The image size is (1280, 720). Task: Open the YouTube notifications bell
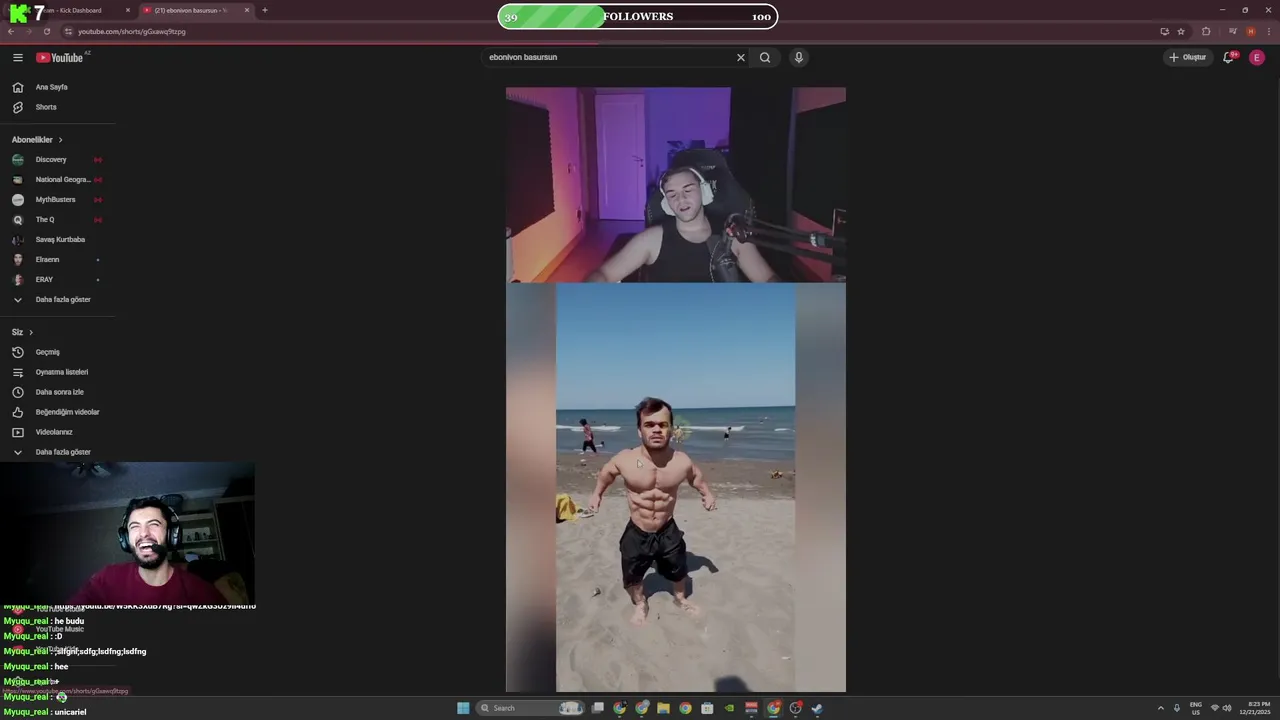click(x=1229, y=57)
